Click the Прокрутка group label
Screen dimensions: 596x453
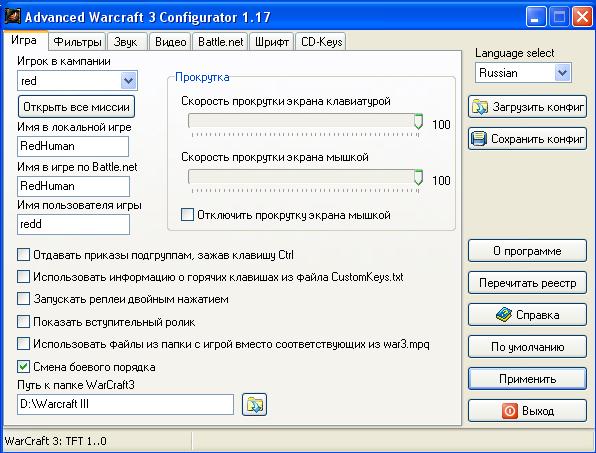pos(202,77)
